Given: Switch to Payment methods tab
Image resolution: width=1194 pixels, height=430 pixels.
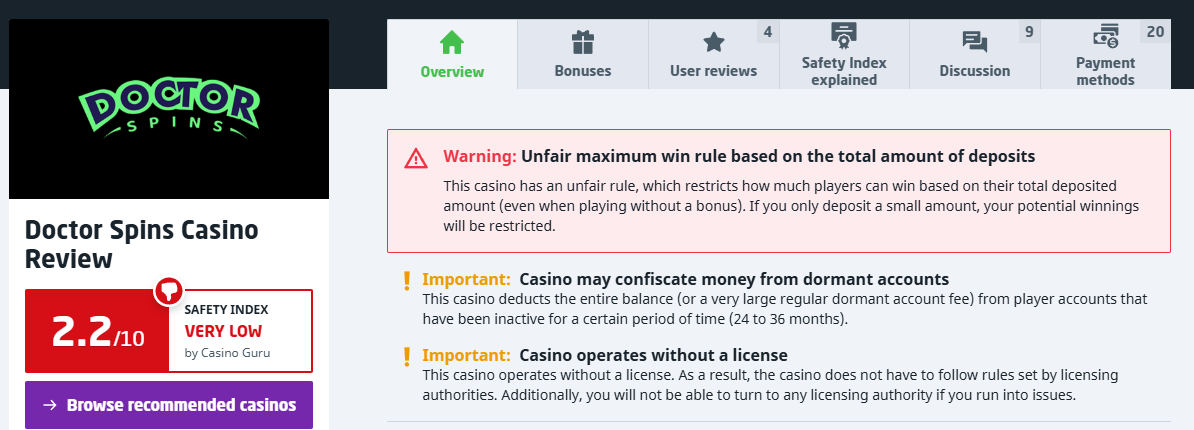Looking at the screenshot, I should tap(1105, 71).
